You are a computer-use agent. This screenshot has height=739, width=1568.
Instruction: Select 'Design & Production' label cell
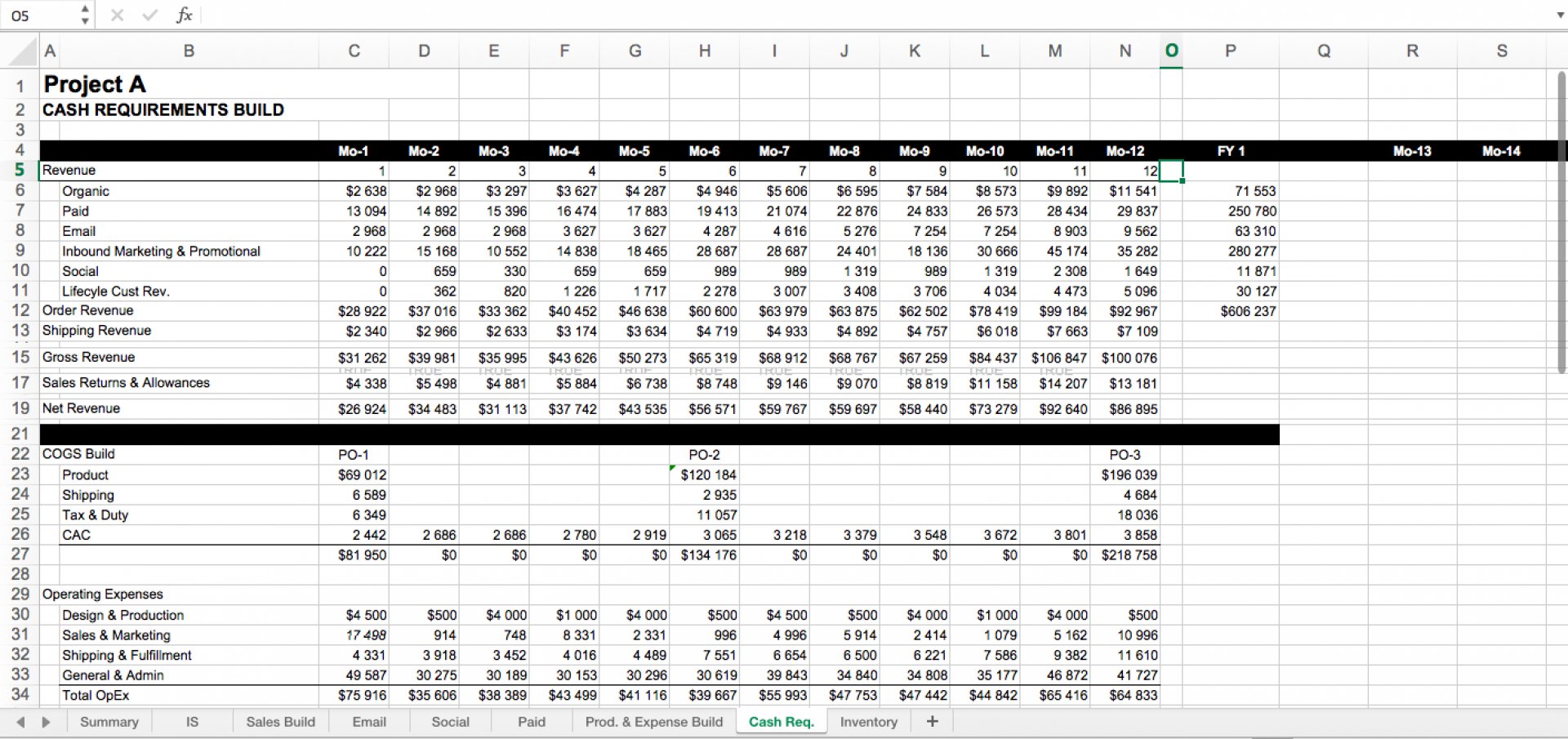122,615
